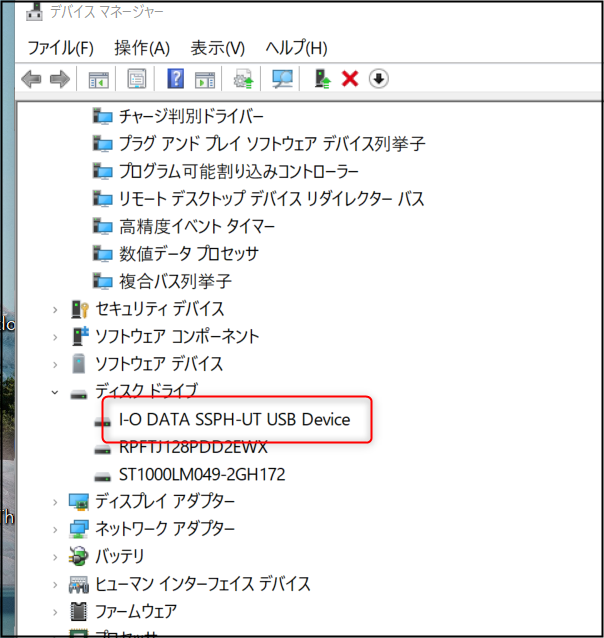Select the セキュリティ デバイス label
The image size is (604, 638).
pos(160,309)
